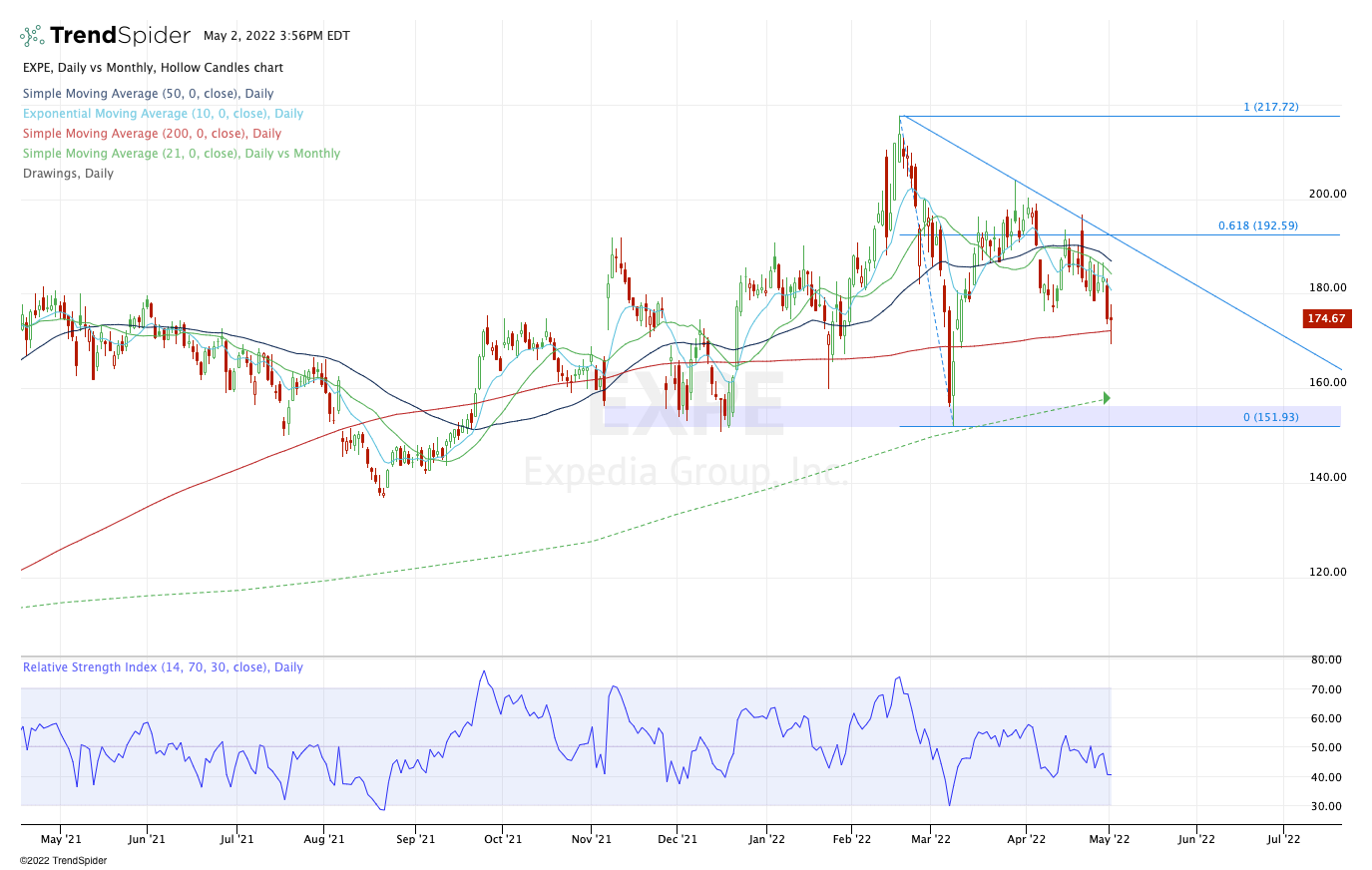
Task: Click the green arrow marker on the dashed monthly average
Action: [1107, 398]
